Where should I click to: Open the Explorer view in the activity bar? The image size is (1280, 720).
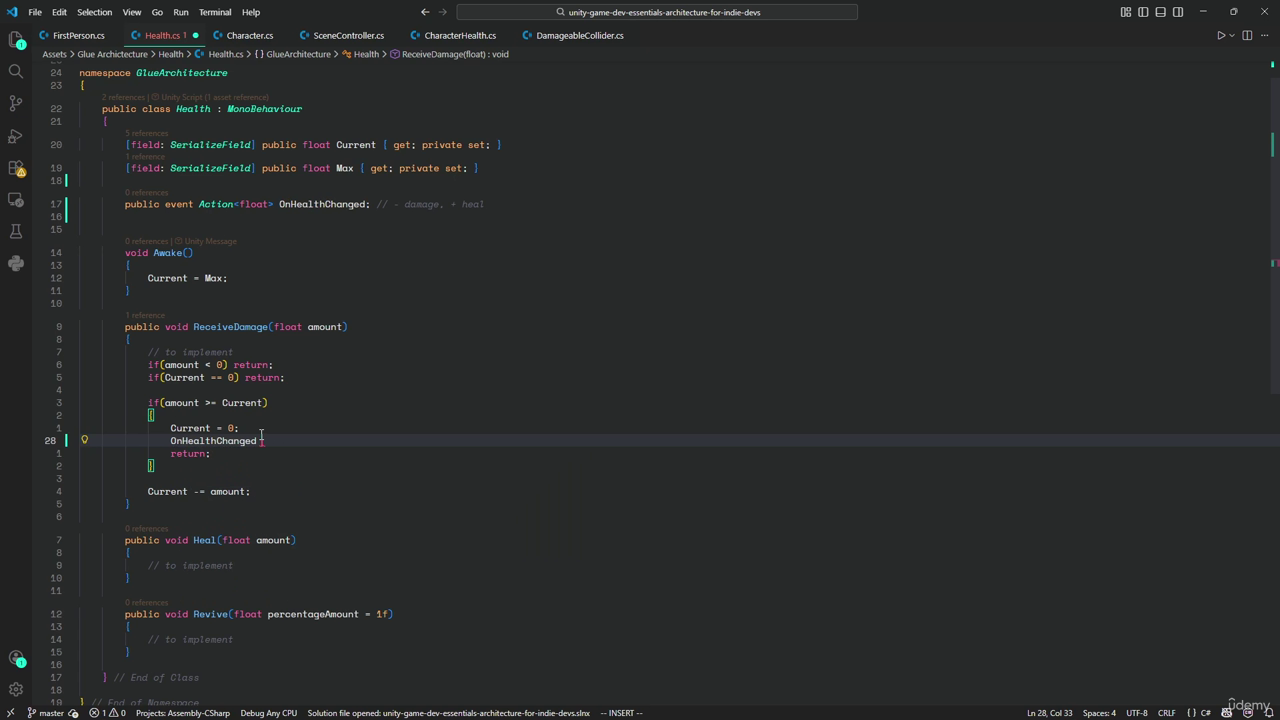coord(16,40)
